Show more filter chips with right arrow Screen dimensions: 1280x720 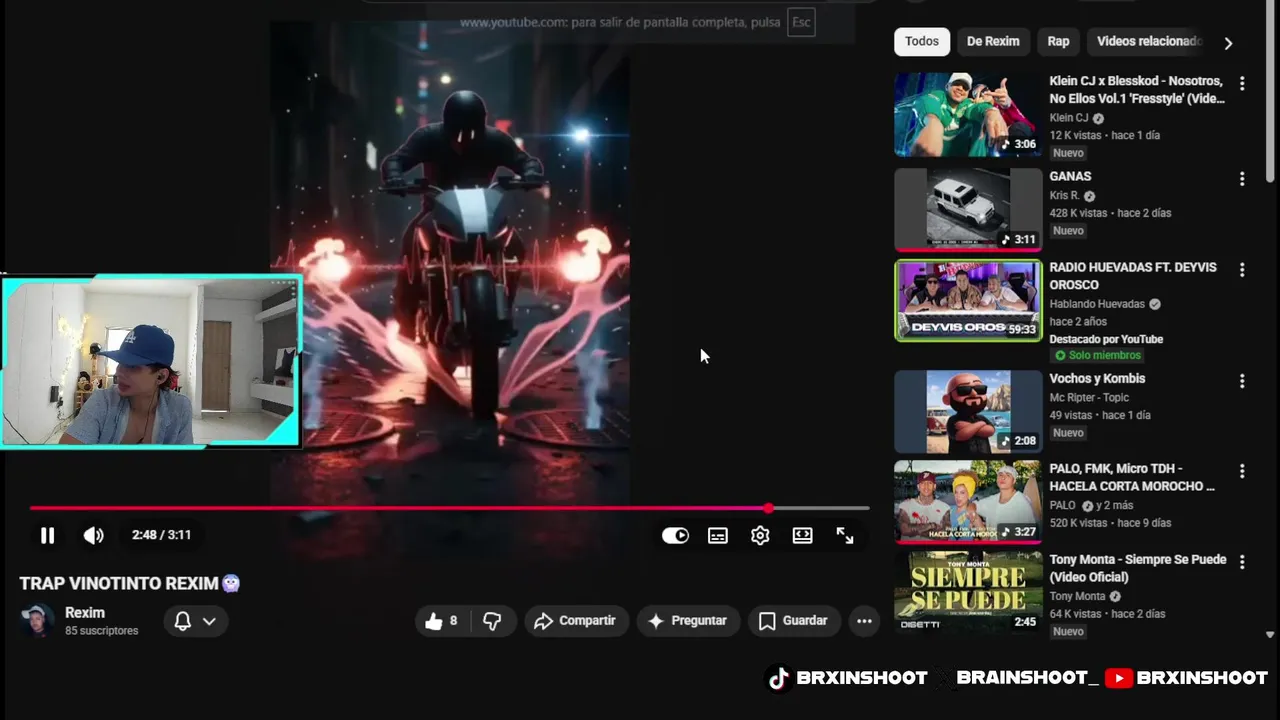[x=1228, y=43]
